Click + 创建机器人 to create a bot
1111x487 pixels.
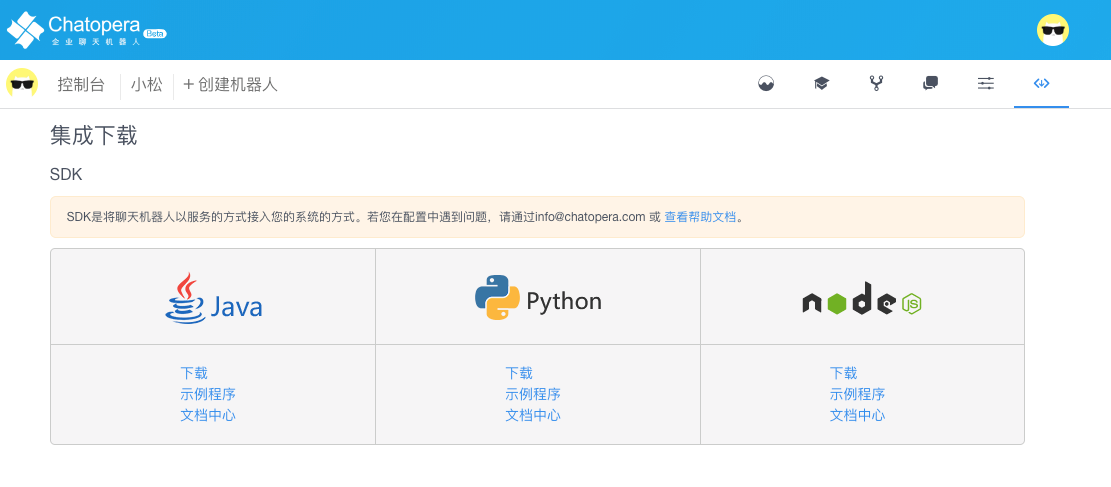click(x=230, y=85)
